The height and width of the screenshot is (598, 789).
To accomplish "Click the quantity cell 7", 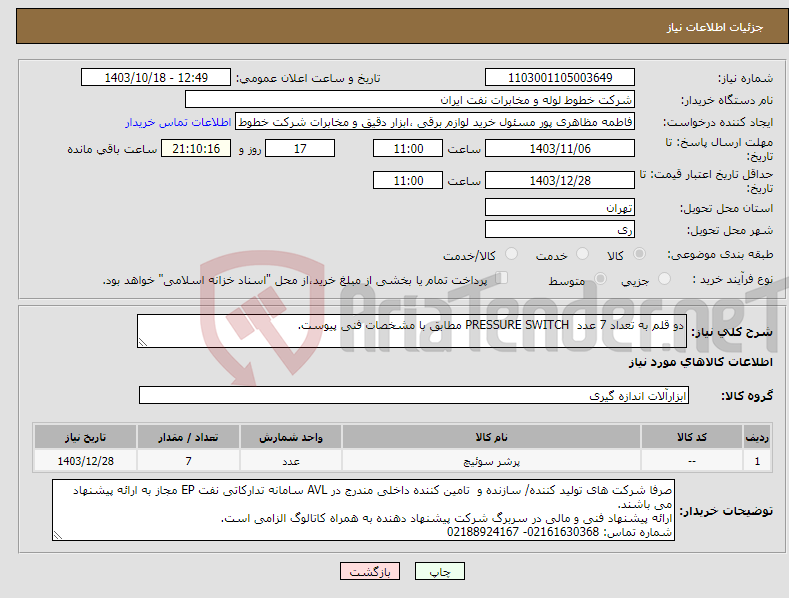I will pyautogui.click(x=188, y=461).
